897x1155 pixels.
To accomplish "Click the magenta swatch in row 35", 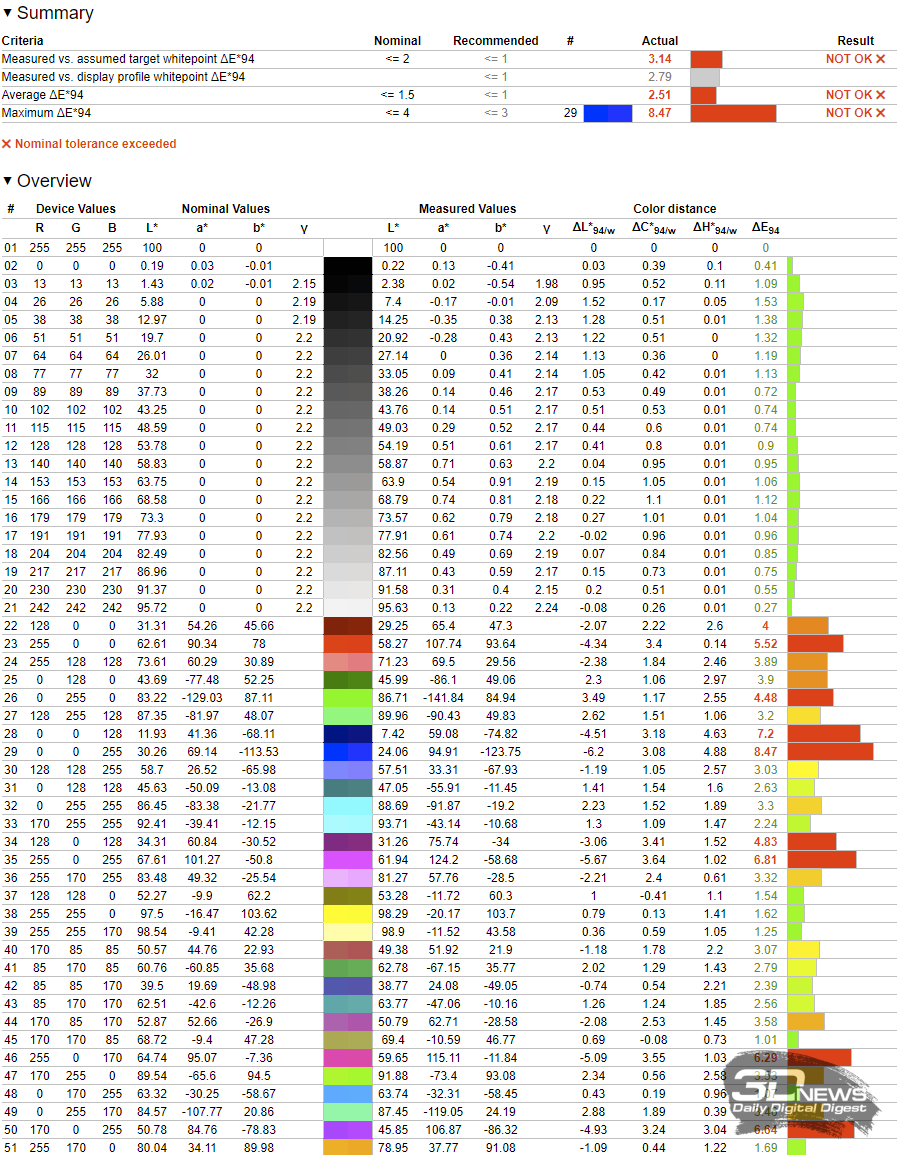I will pyautogui.click(x=347, y=860).
